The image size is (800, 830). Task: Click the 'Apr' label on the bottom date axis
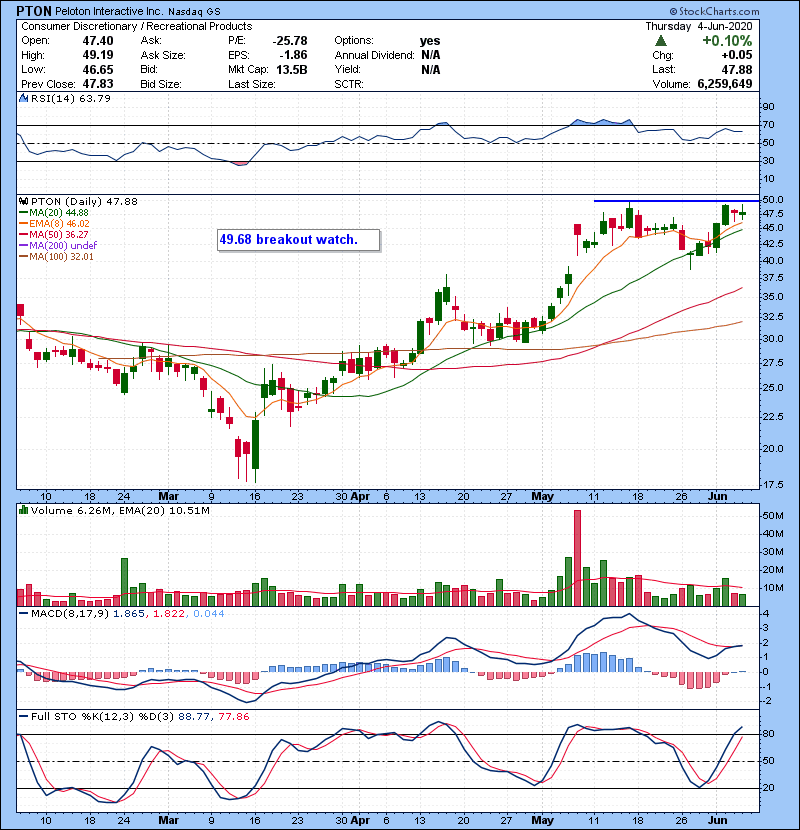click(x=359, y=820)
